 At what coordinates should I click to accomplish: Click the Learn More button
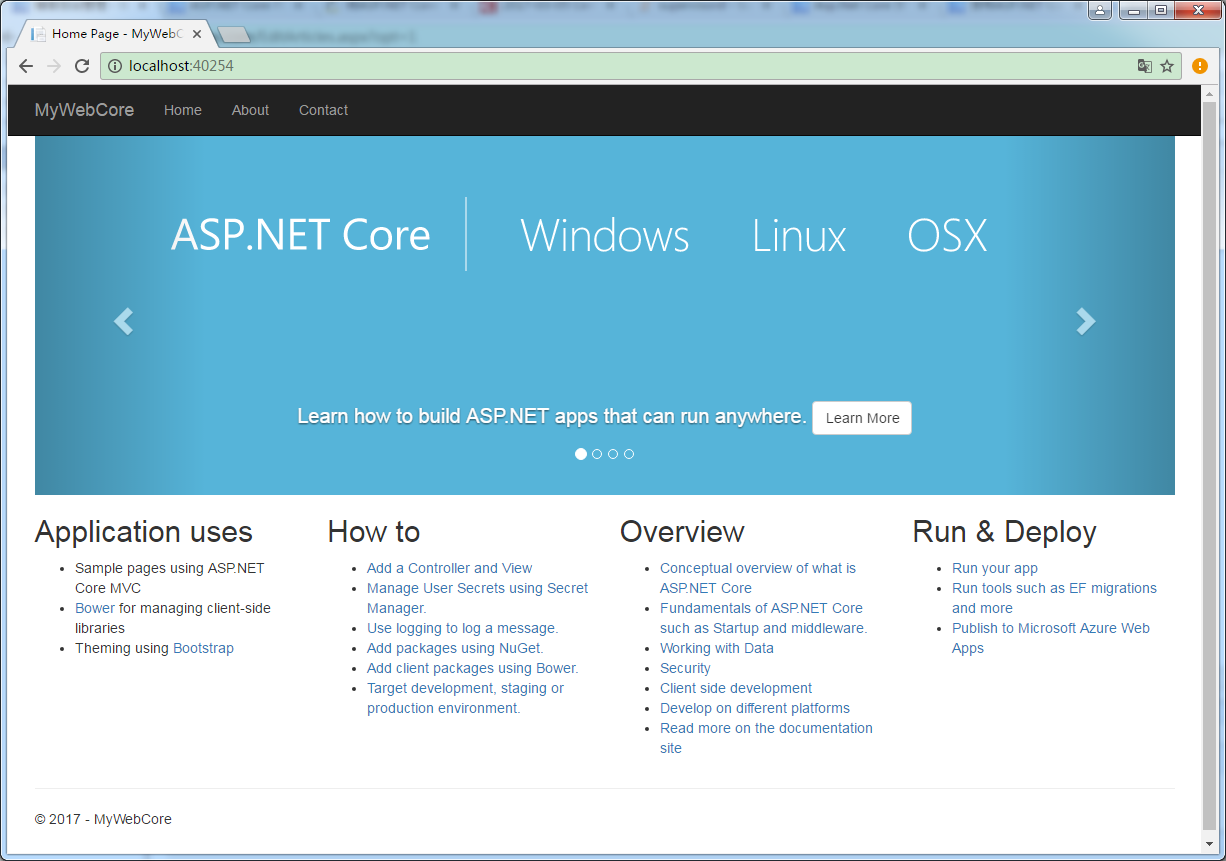862,418
